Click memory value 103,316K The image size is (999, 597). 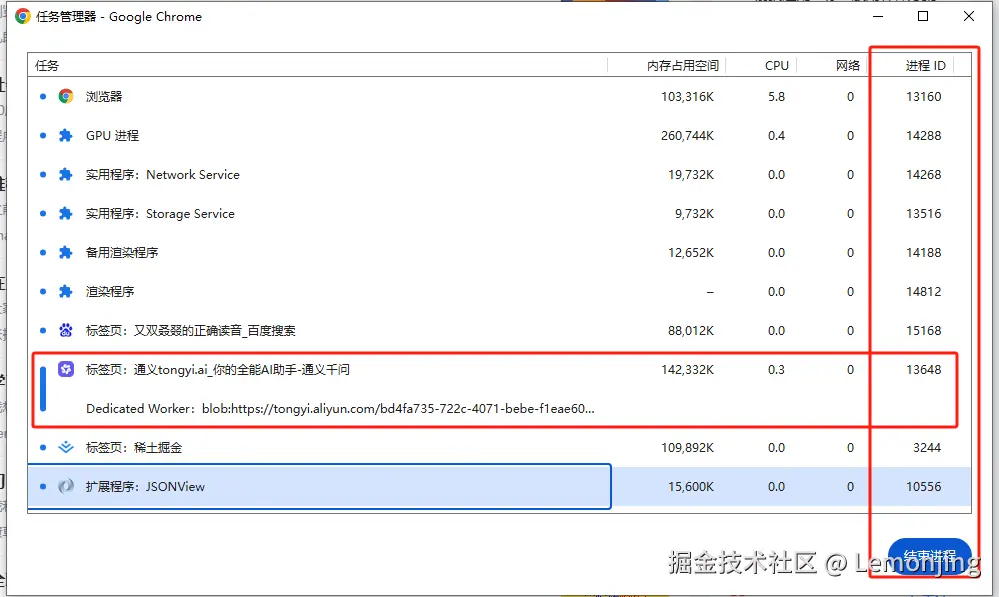(687, 96)
